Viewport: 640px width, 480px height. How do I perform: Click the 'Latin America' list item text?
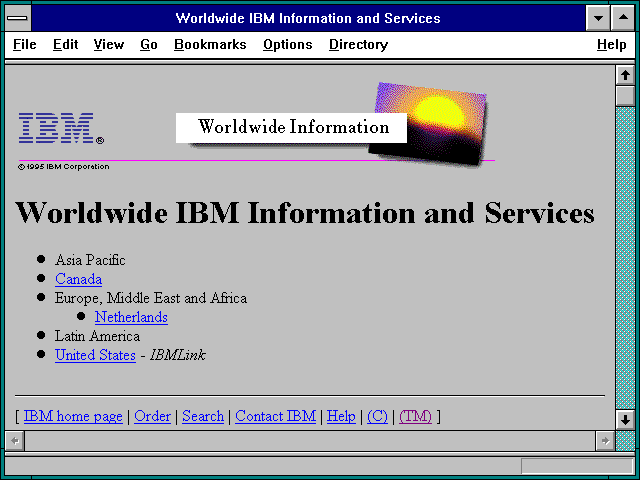tap(97, 336)
